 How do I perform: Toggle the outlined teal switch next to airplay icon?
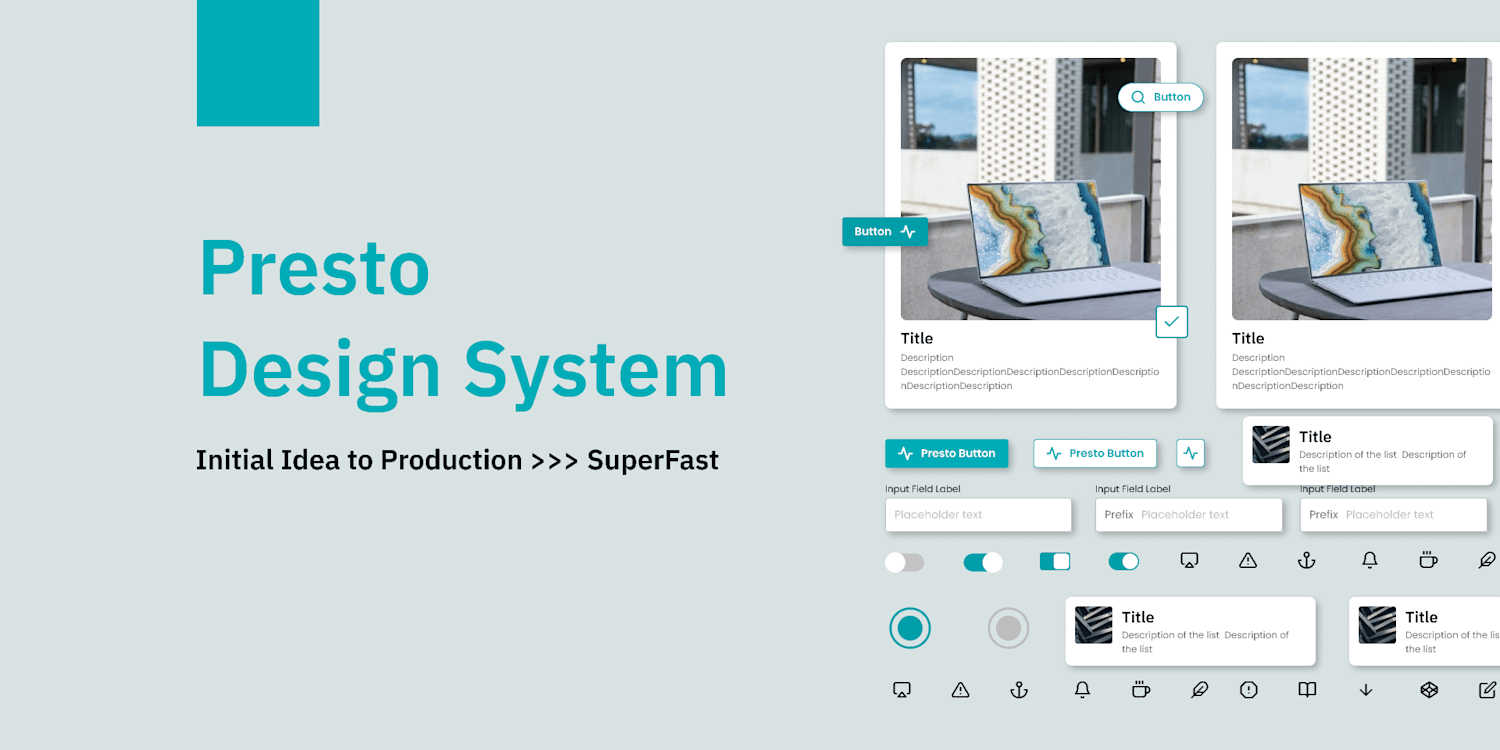point(1124,561)
